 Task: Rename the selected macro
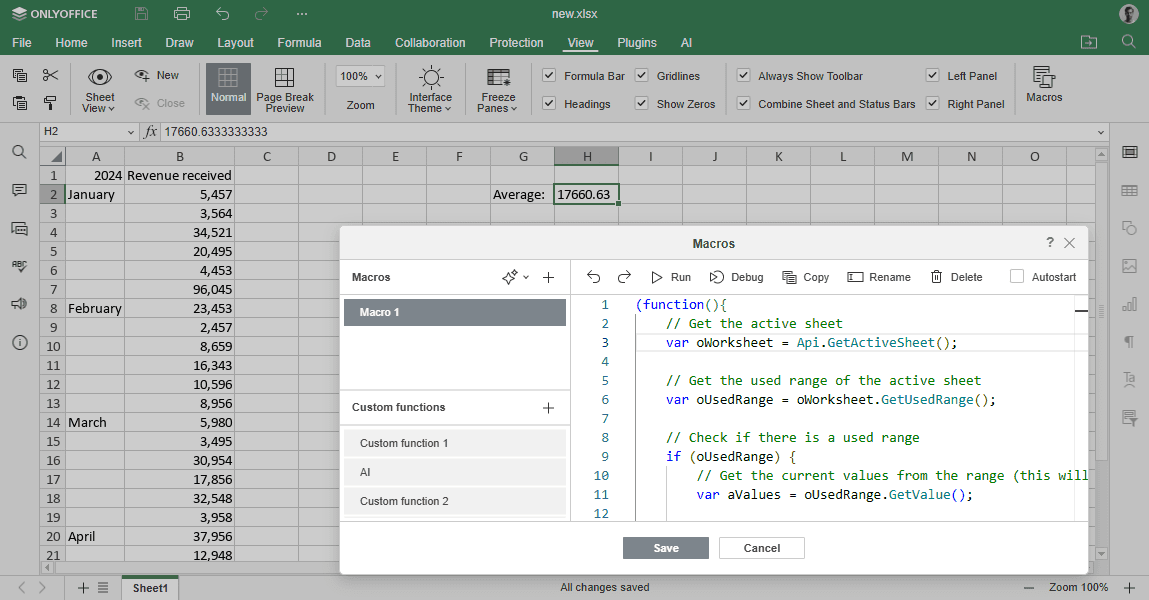pyautogui.click(x=879, y=277)
